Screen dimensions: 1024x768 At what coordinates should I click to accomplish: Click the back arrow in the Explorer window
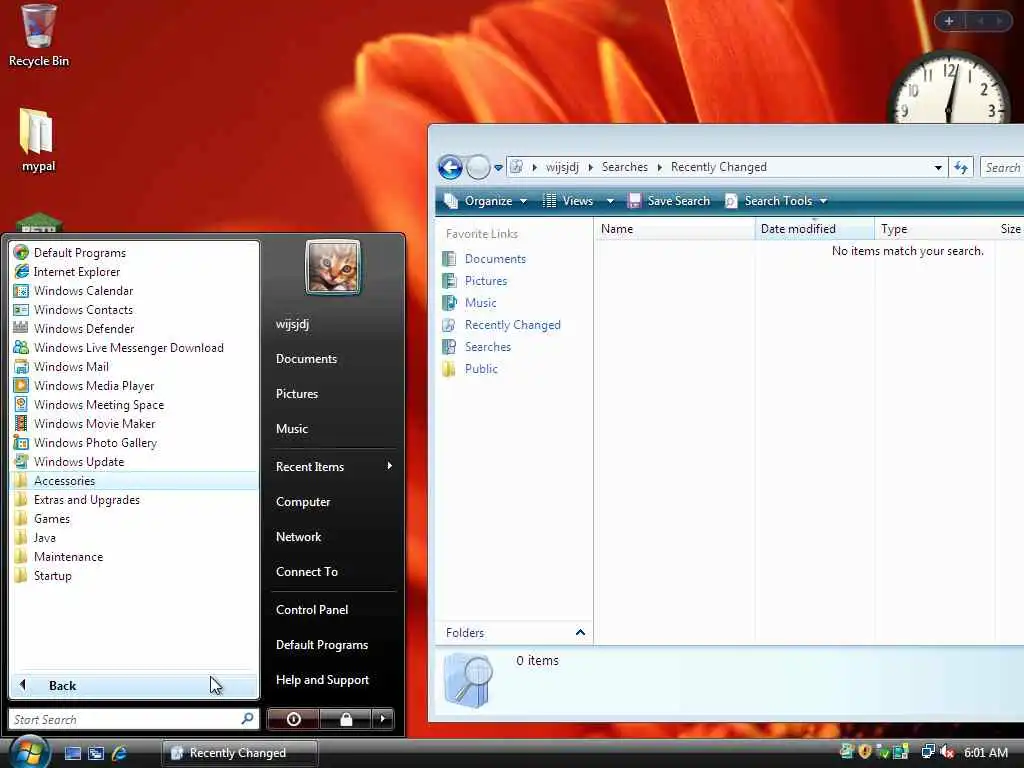click(450, 167)
